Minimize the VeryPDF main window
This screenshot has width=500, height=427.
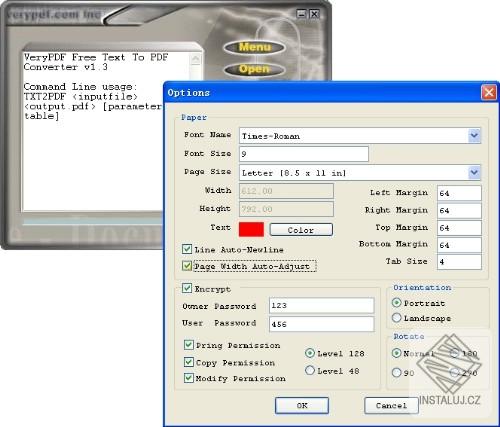[301, 14]
